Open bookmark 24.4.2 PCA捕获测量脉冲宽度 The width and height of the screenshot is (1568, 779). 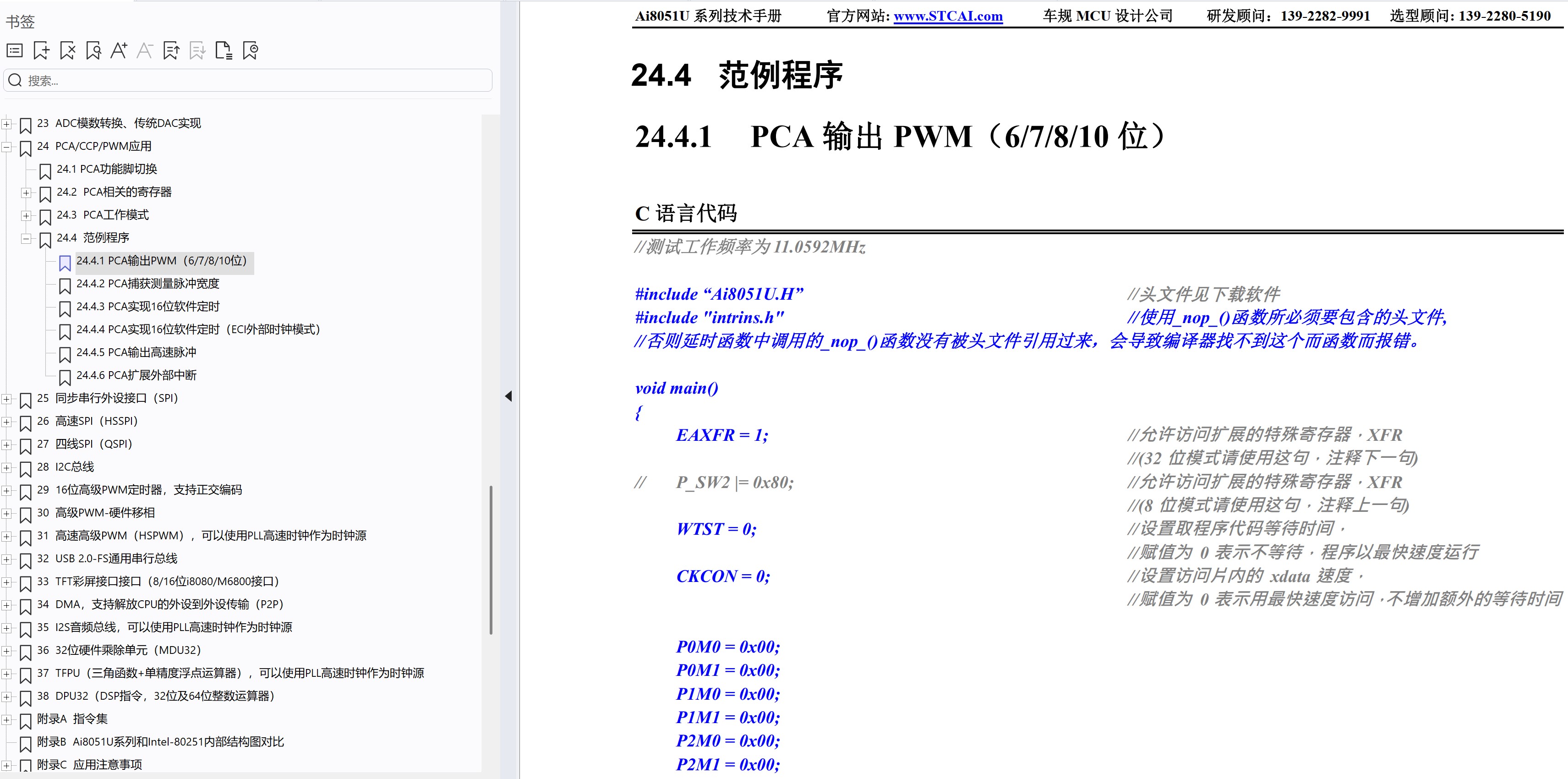point(148,283)
